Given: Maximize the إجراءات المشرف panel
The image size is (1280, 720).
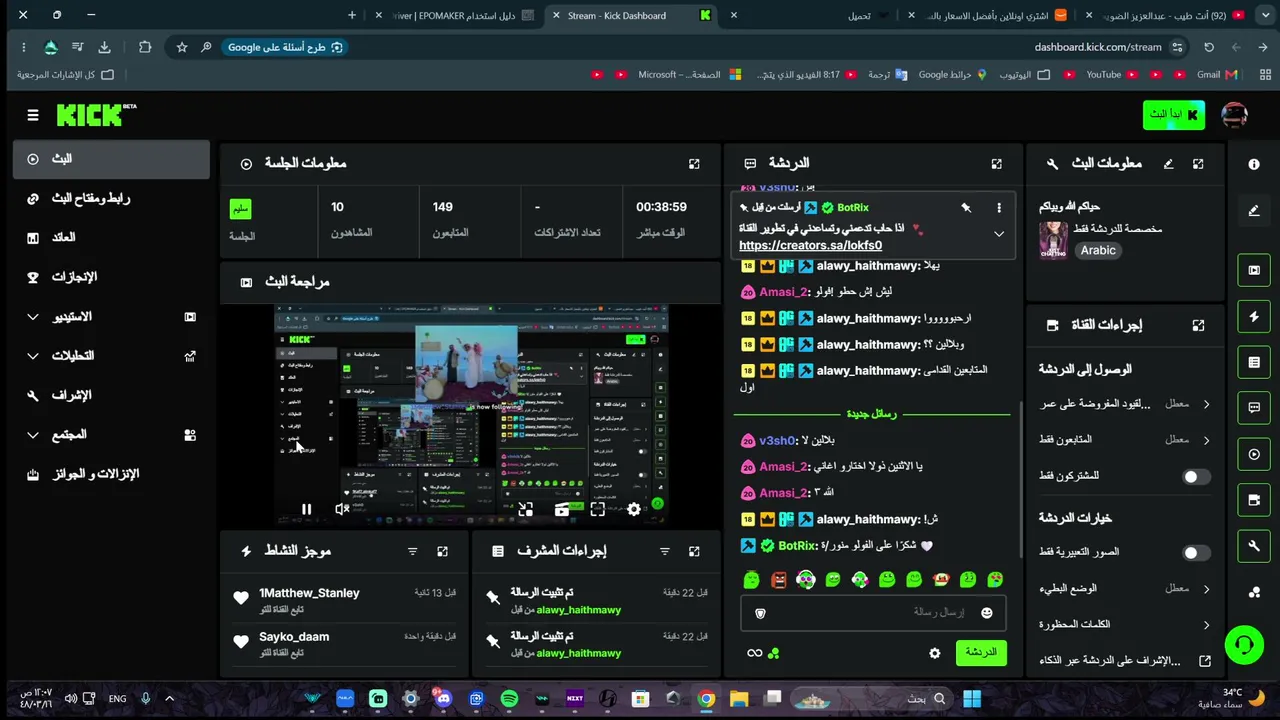Looking at the screenshot, I should tap(694, 551).
